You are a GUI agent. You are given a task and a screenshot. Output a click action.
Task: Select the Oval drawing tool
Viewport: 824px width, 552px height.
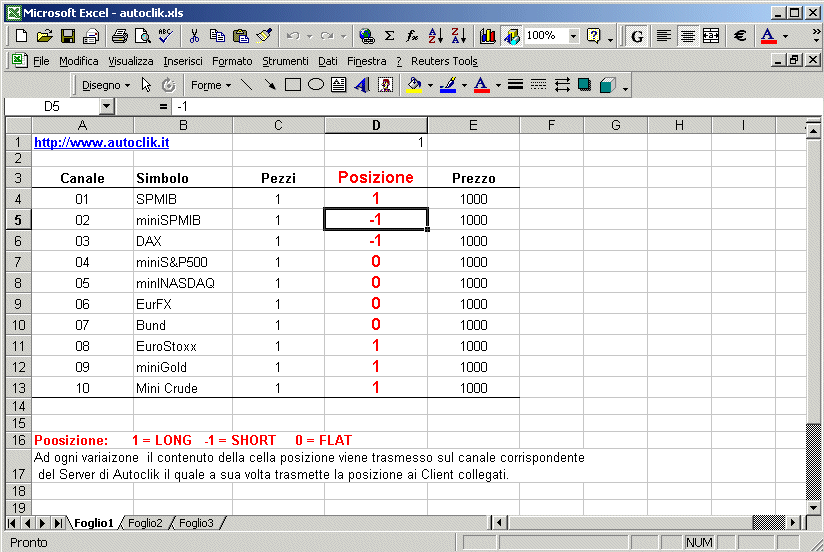click(x=316, y=85)
